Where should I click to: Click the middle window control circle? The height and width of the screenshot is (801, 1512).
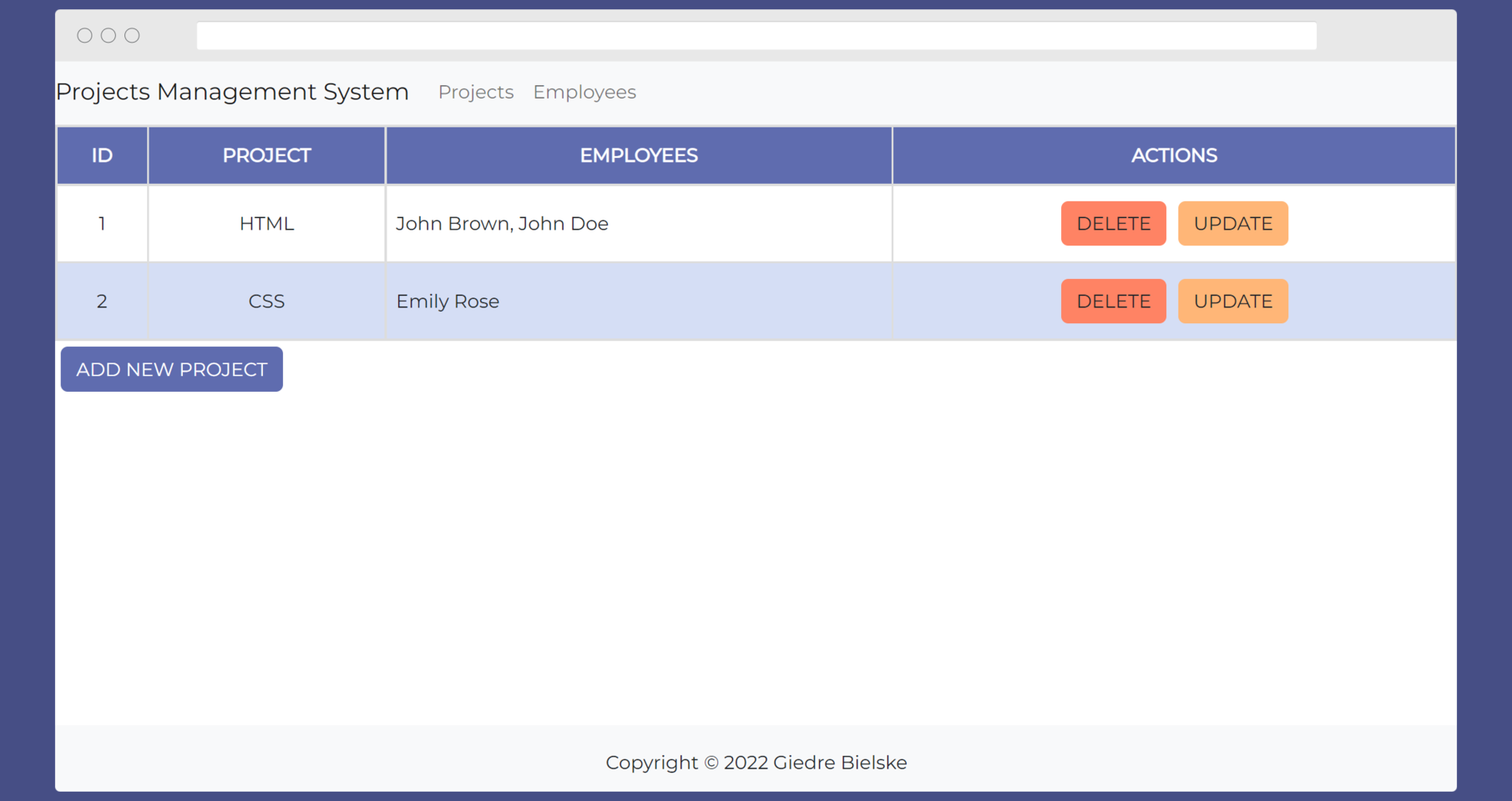click(x=109, y=35)
